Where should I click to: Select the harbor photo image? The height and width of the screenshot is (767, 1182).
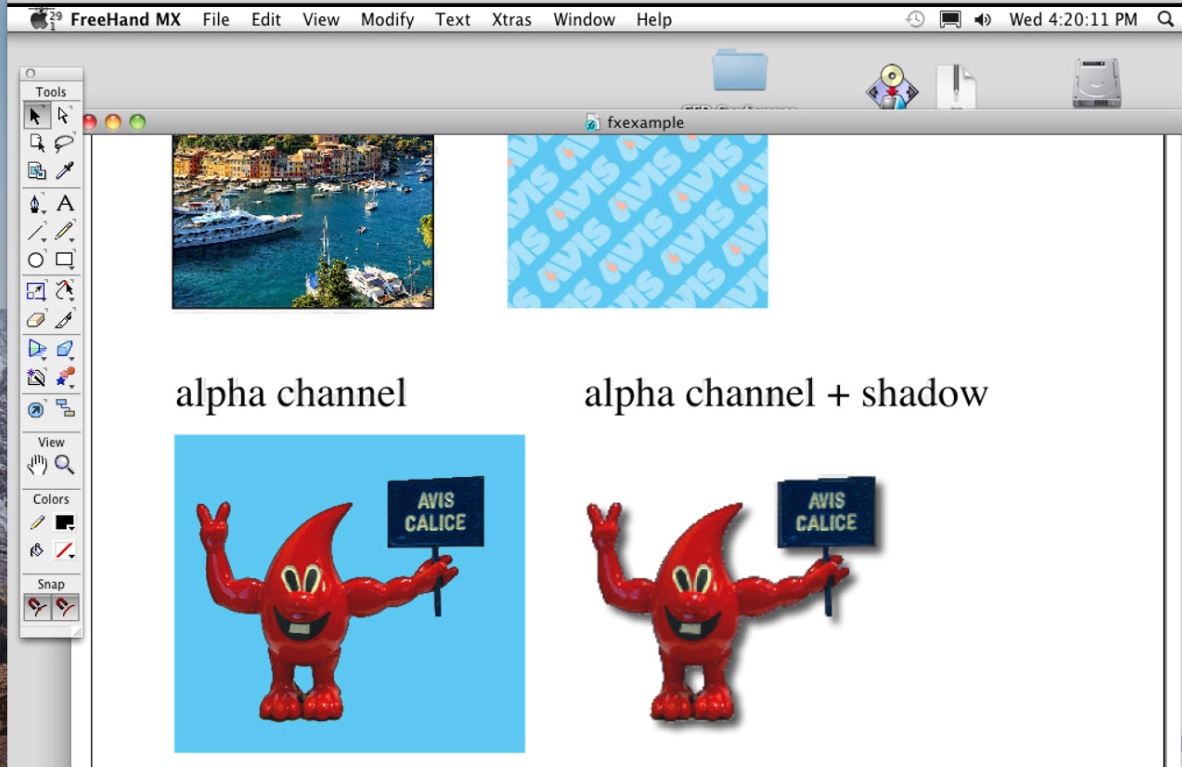[x=303, y=222]
